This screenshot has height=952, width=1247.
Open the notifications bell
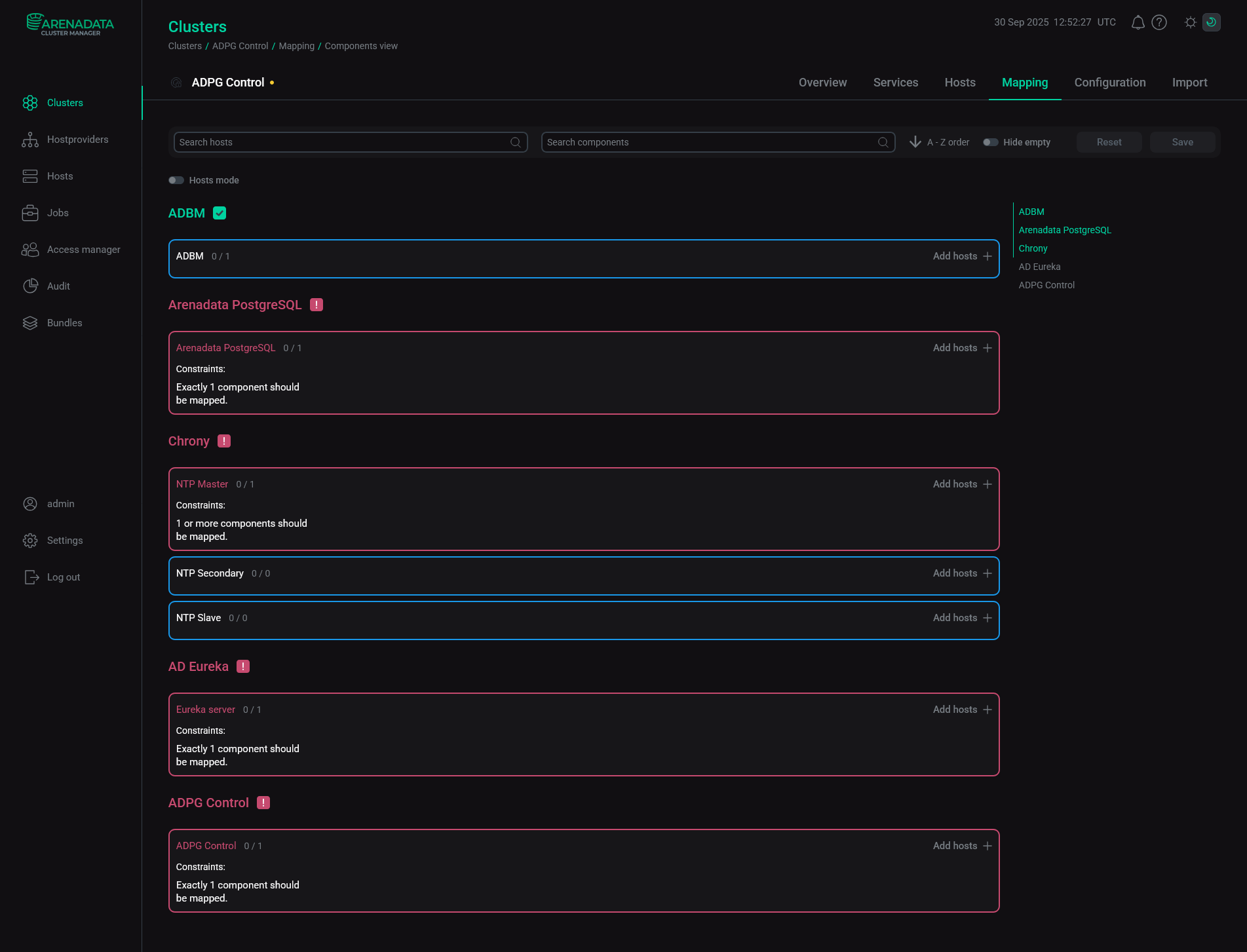(1138, 22)
